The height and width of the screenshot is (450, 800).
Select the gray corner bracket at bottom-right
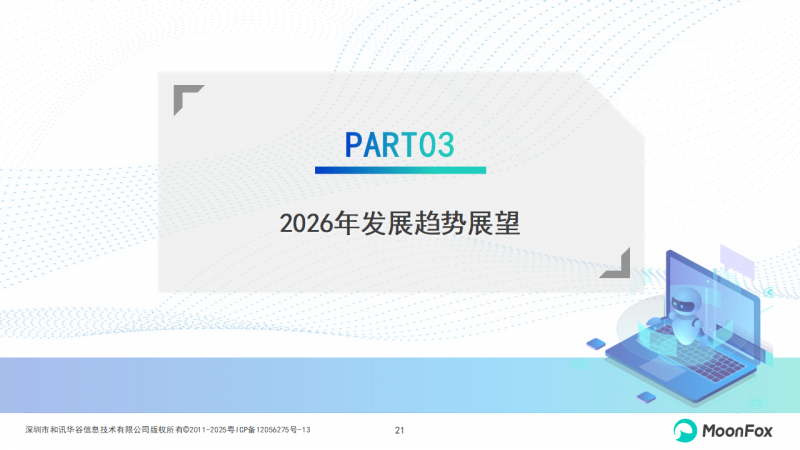615,262
